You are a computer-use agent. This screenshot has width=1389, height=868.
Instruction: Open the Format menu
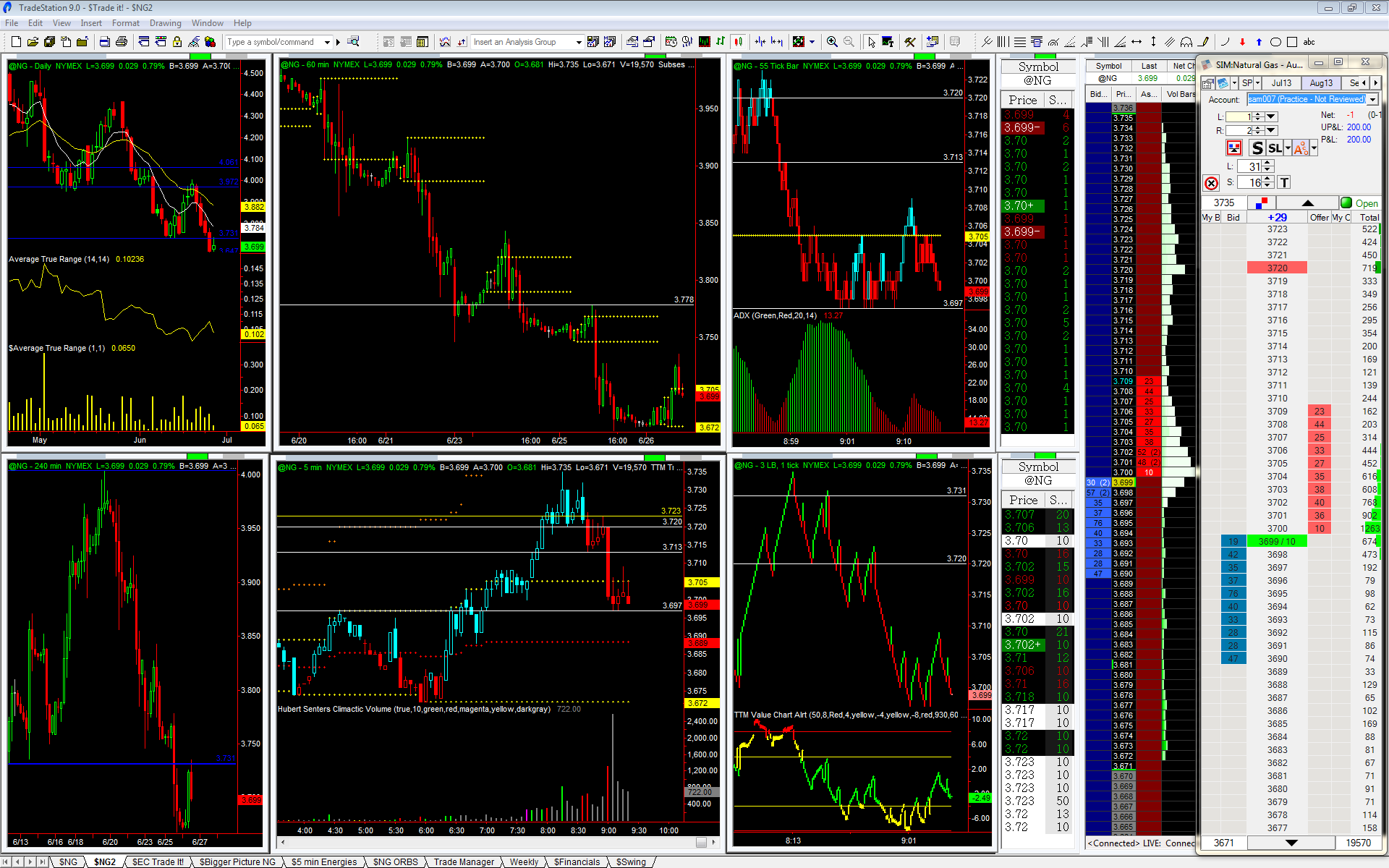click(126, 23)
